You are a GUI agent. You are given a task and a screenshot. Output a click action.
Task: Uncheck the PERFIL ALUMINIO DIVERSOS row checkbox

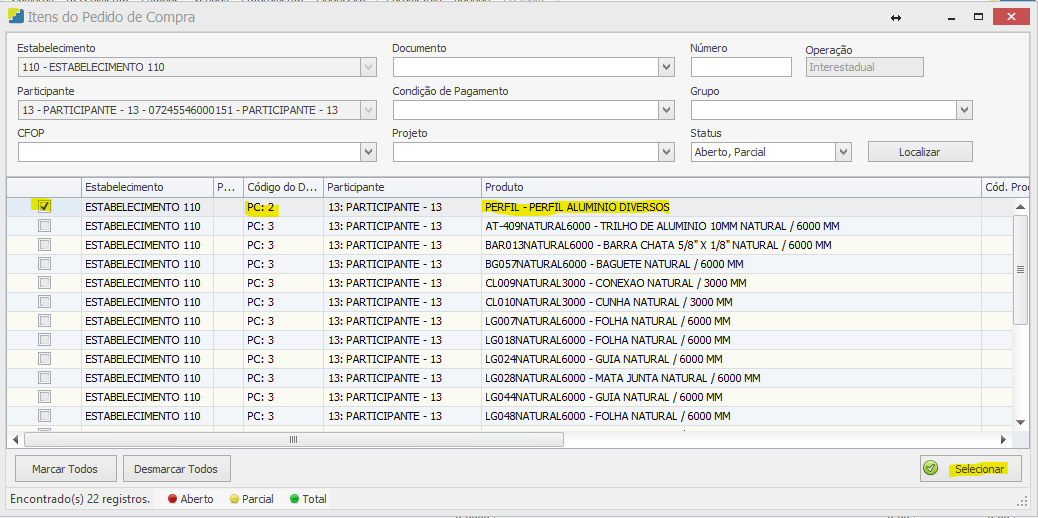[x=44, y=207]
